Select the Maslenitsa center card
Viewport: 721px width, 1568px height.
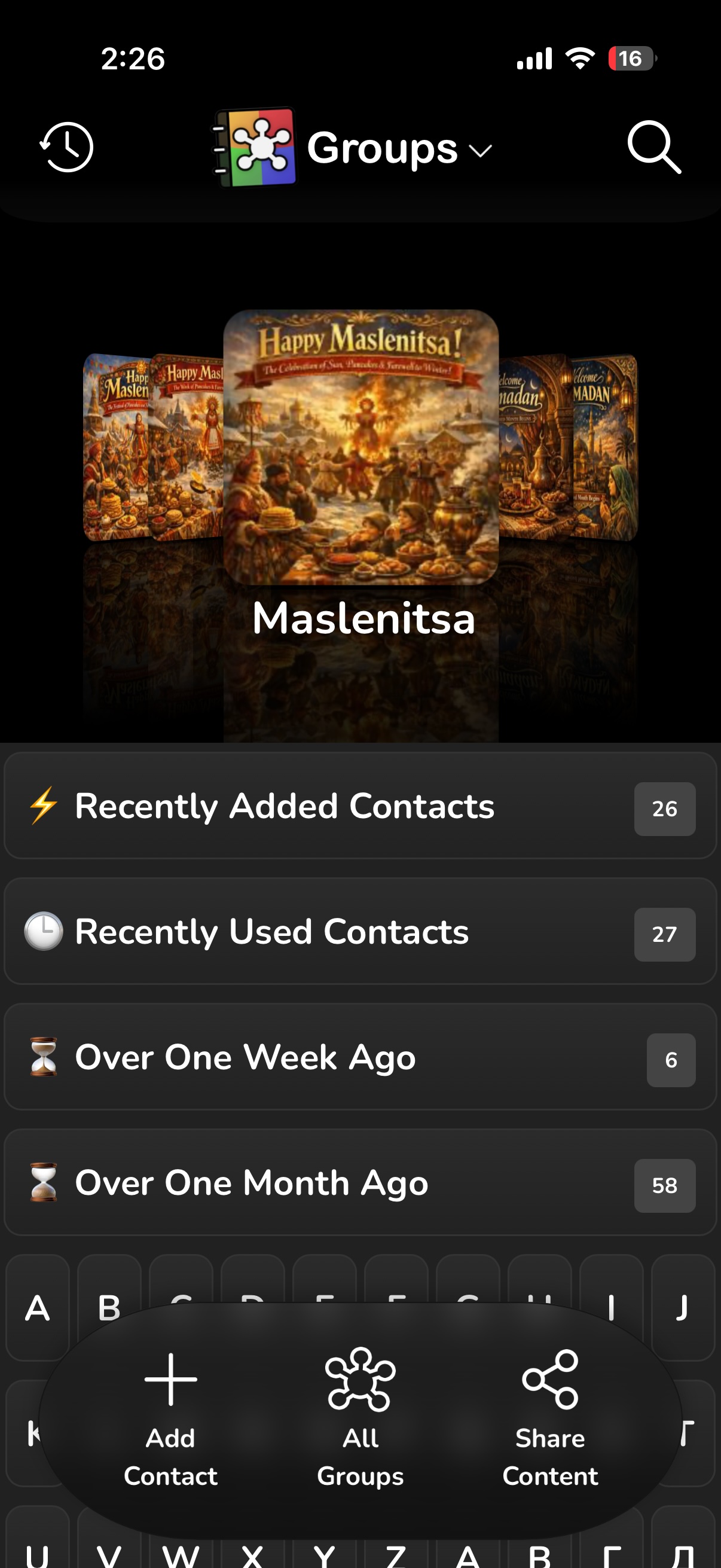click(x=361, y=447)
